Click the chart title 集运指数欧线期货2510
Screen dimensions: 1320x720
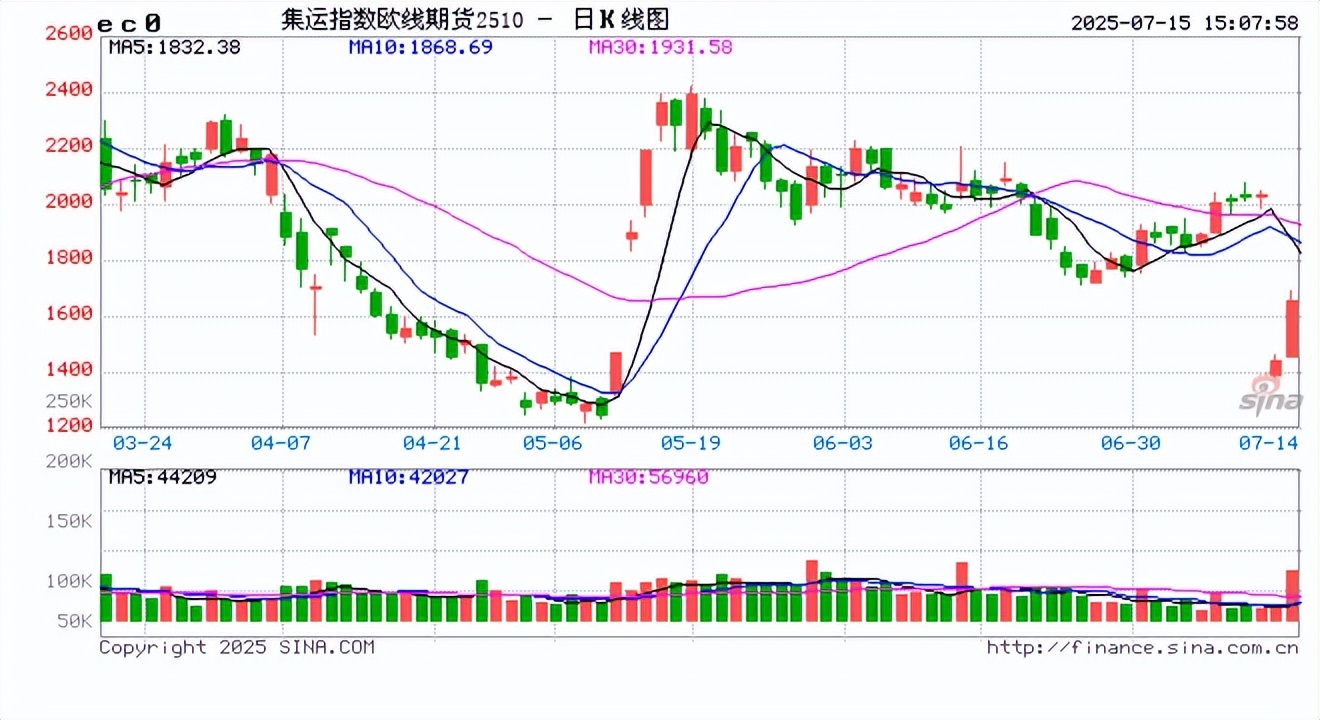(402, 20)
